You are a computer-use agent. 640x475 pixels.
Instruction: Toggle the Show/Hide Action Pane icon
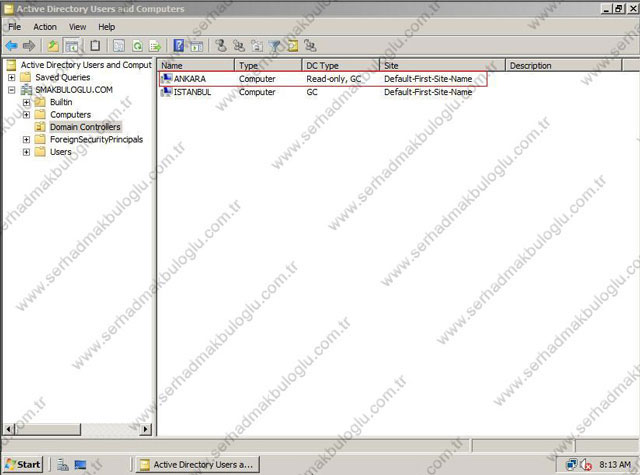(x=196, y=46)
